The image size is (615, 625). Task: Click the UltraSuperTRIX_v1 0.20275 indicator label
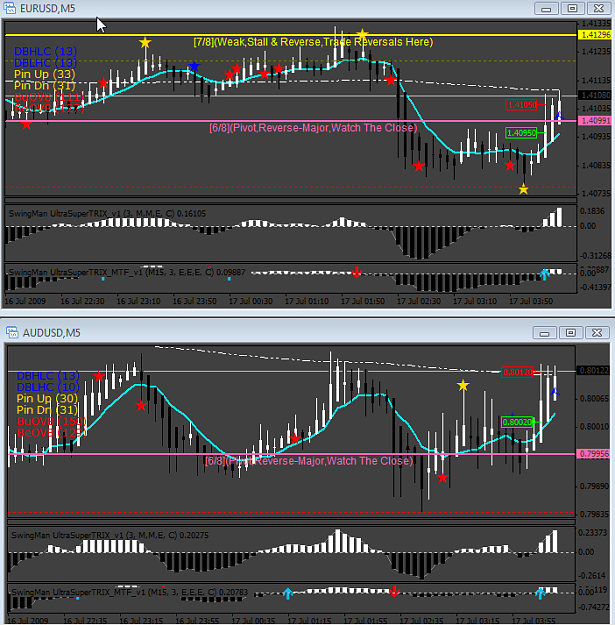tap(110, 535)
